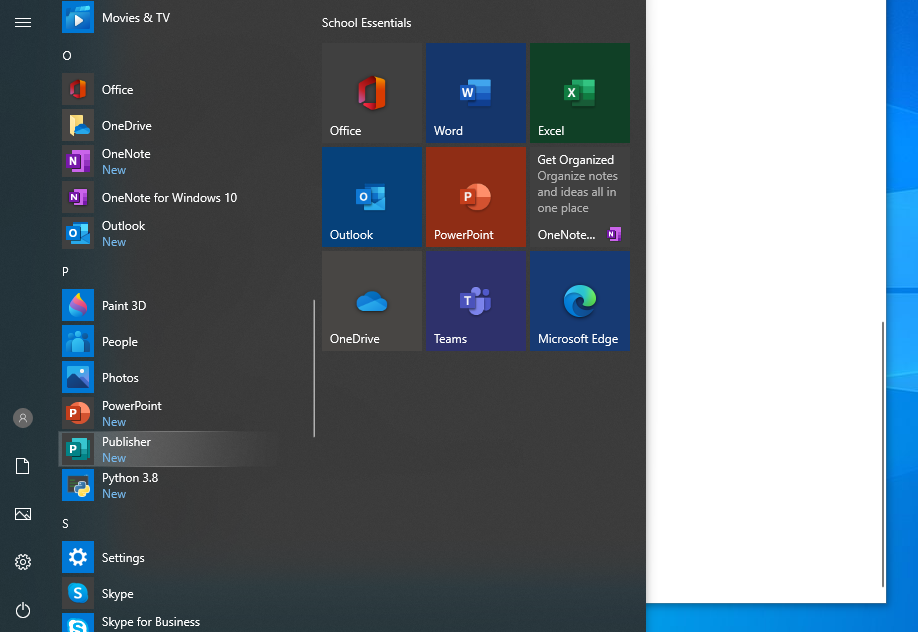Click the app list scrollbar thumb
The height and width of the screenshot is (632, 918).
pos(314,368)
